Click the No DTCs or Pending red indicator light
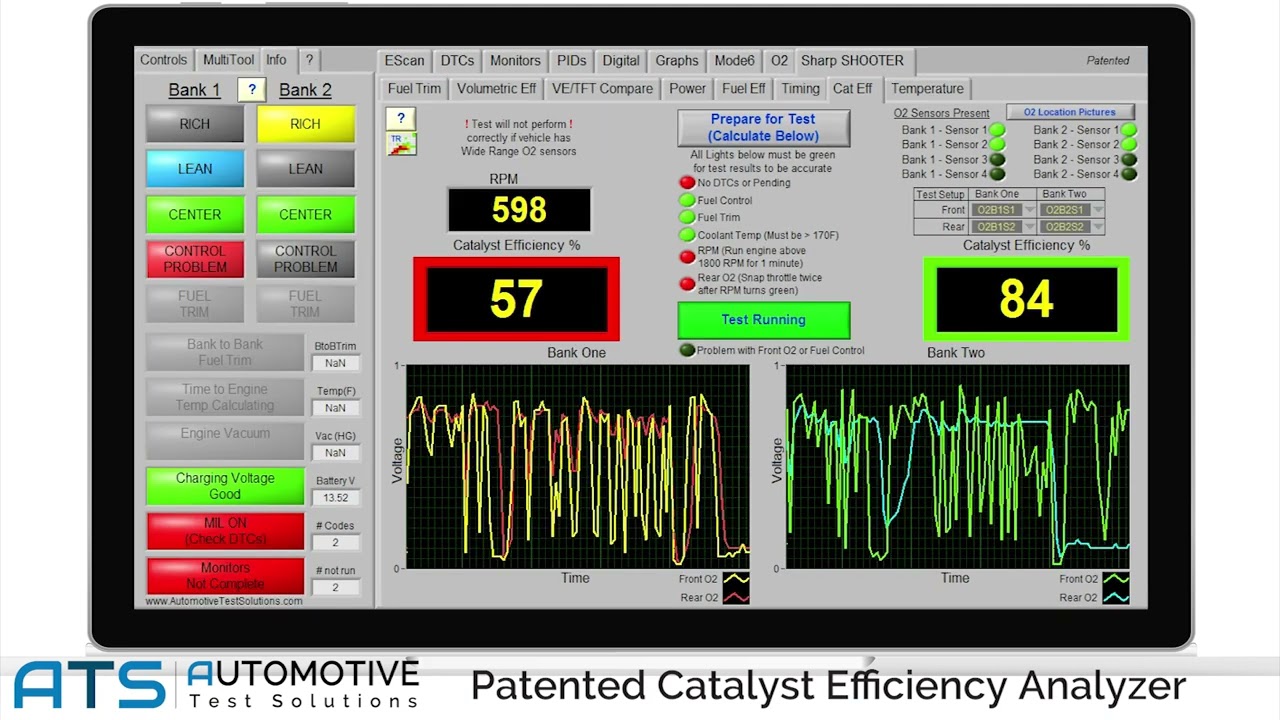The height and width of the screenshot is (720, 1280). [x=687, y=183]
